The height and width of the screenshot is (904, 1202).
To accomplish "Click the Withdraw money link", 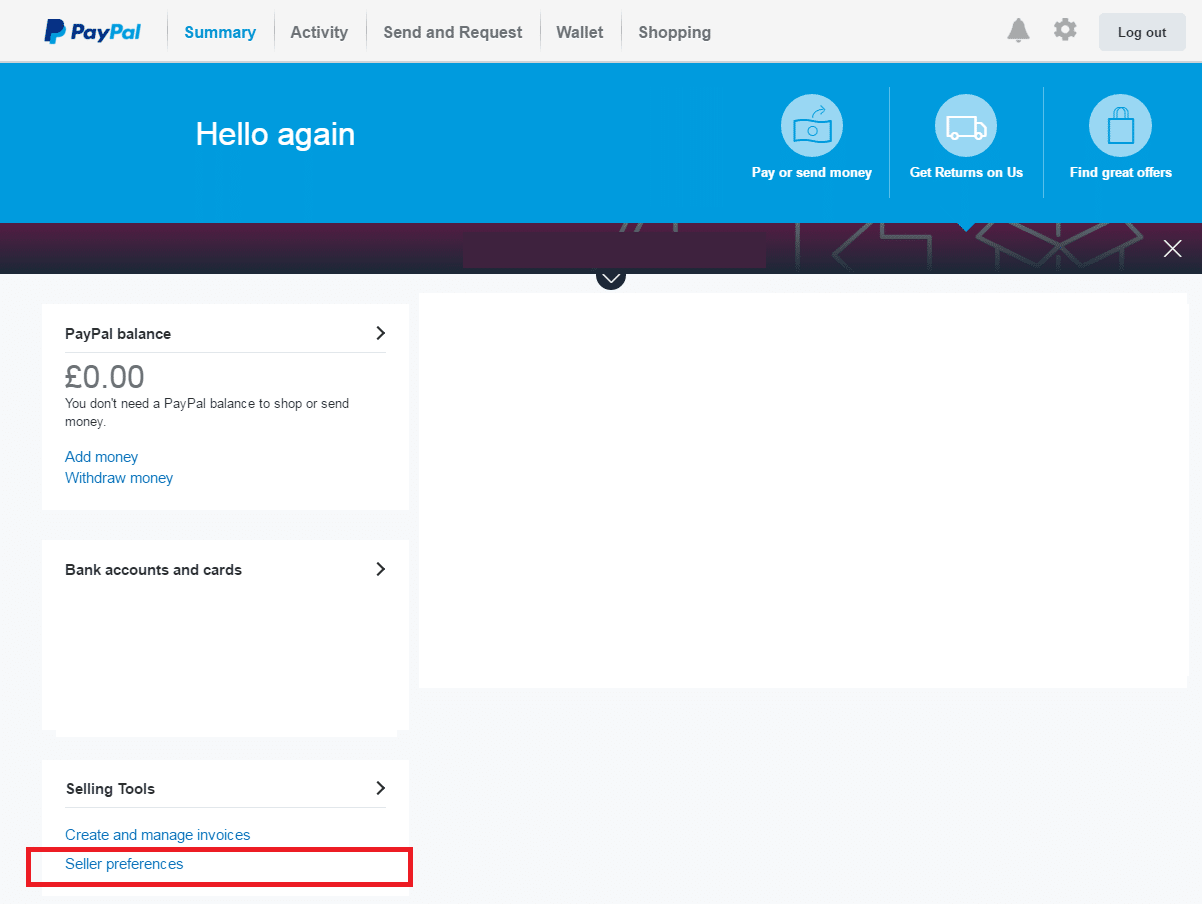I will point(119,478).
